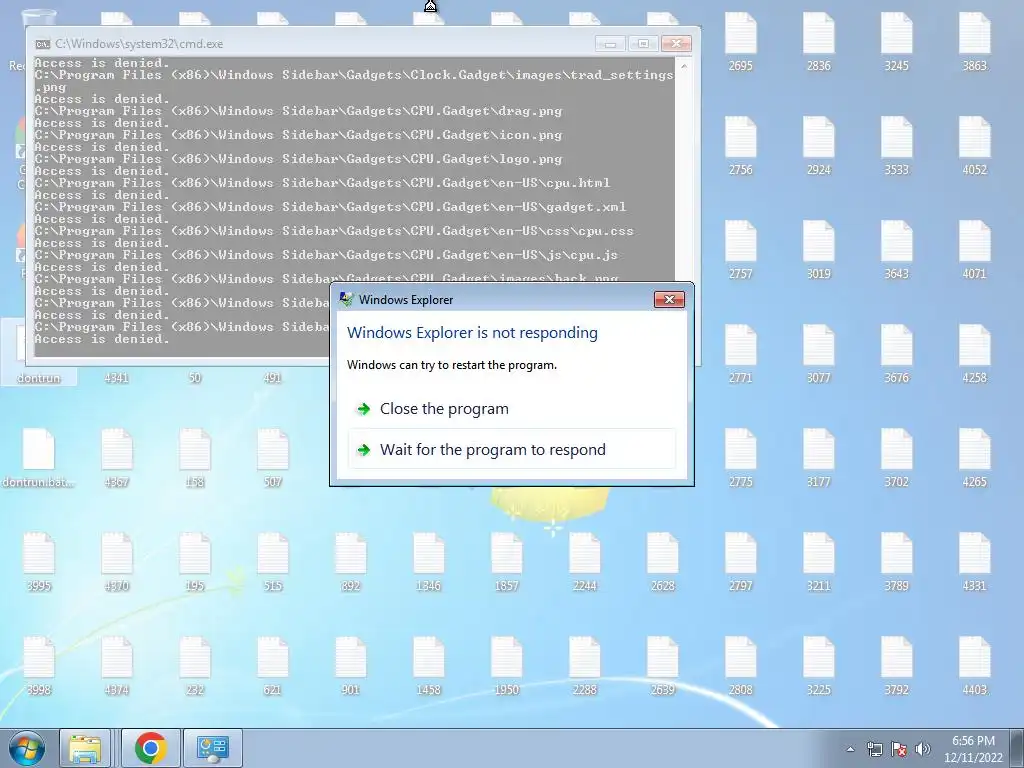Select desktop file 1857
1024x768 pixels.
click(x=506, y=562)
